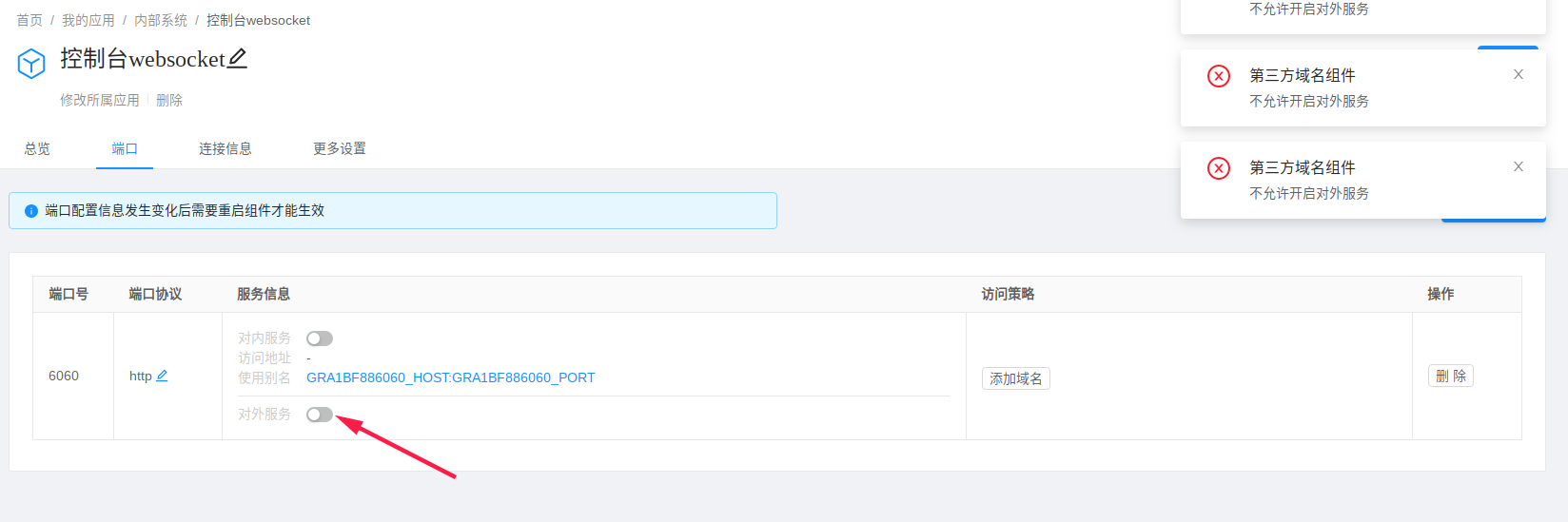
Task: Open the 更多设置 tab
Action: click(x=340, y=148)
